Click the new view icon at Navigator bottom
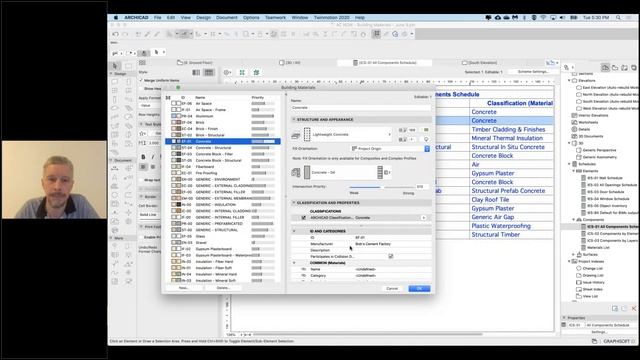This screenshot has height=360, width=640. 615,309
